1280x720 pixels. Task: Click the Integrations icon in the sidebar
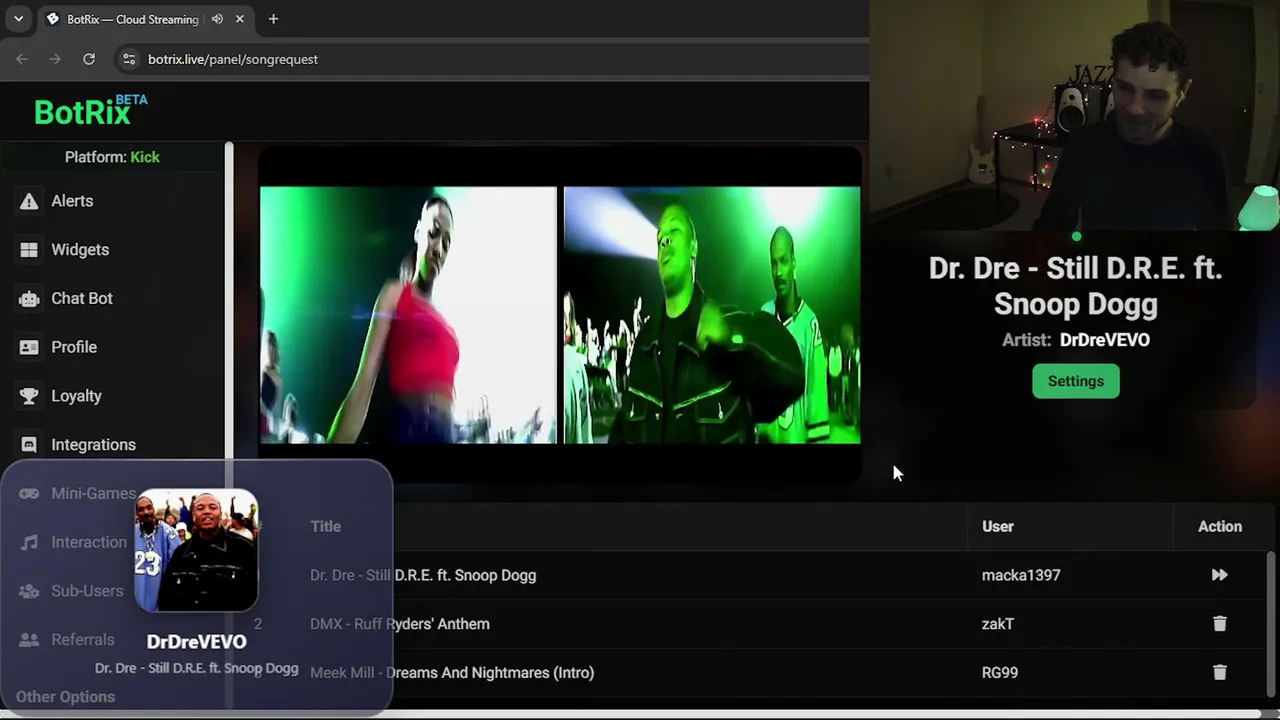pos(29,445)
